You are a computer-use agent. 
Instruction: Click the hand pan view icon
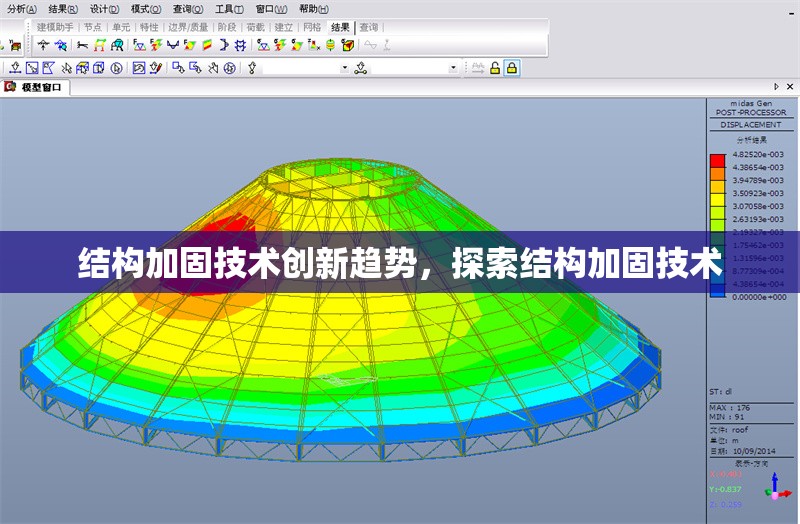(x=213, y=68)
